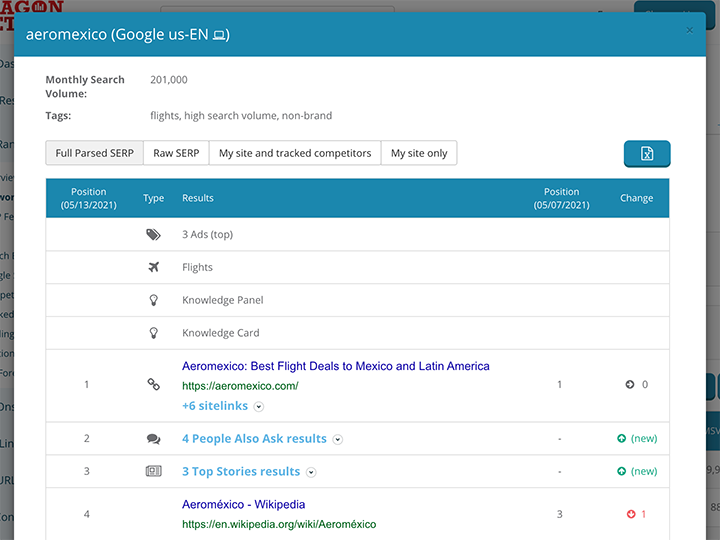Viewport: 720px width, 540px height.
Task: Switch to Full Parsed SERP tab
Action: pyautogui.click(x=94, y=153)
